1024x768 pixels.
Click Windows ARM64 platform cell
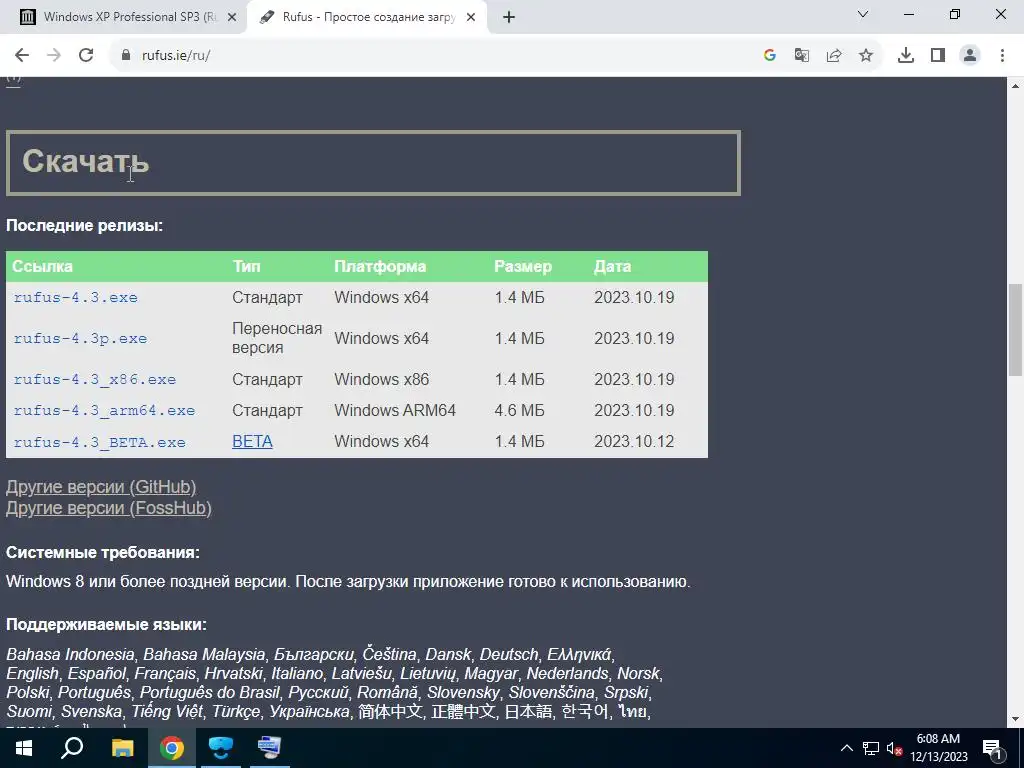click(x=395, y=410)
